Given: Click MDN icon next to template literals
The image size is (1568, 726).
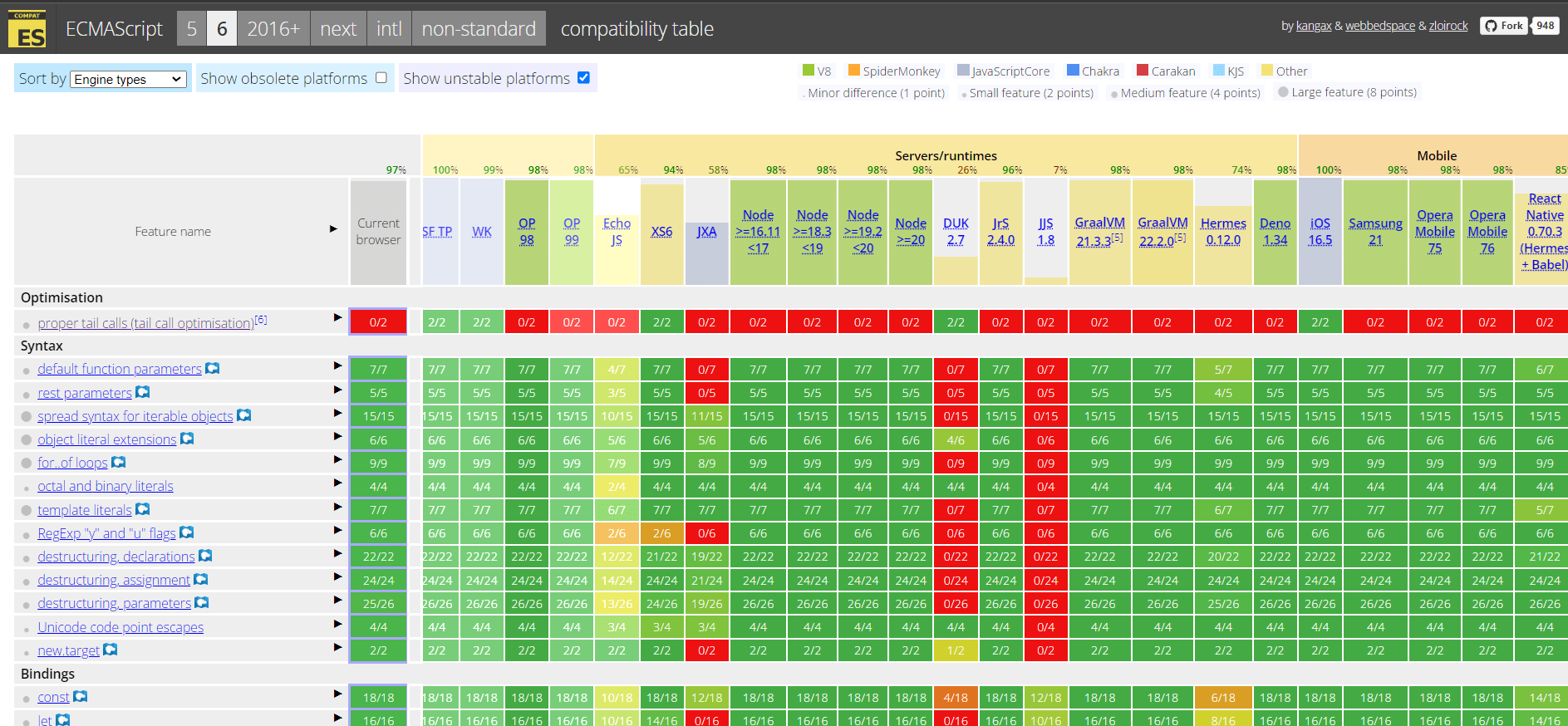Looking at the screenshot, I should tap(143, 509).
